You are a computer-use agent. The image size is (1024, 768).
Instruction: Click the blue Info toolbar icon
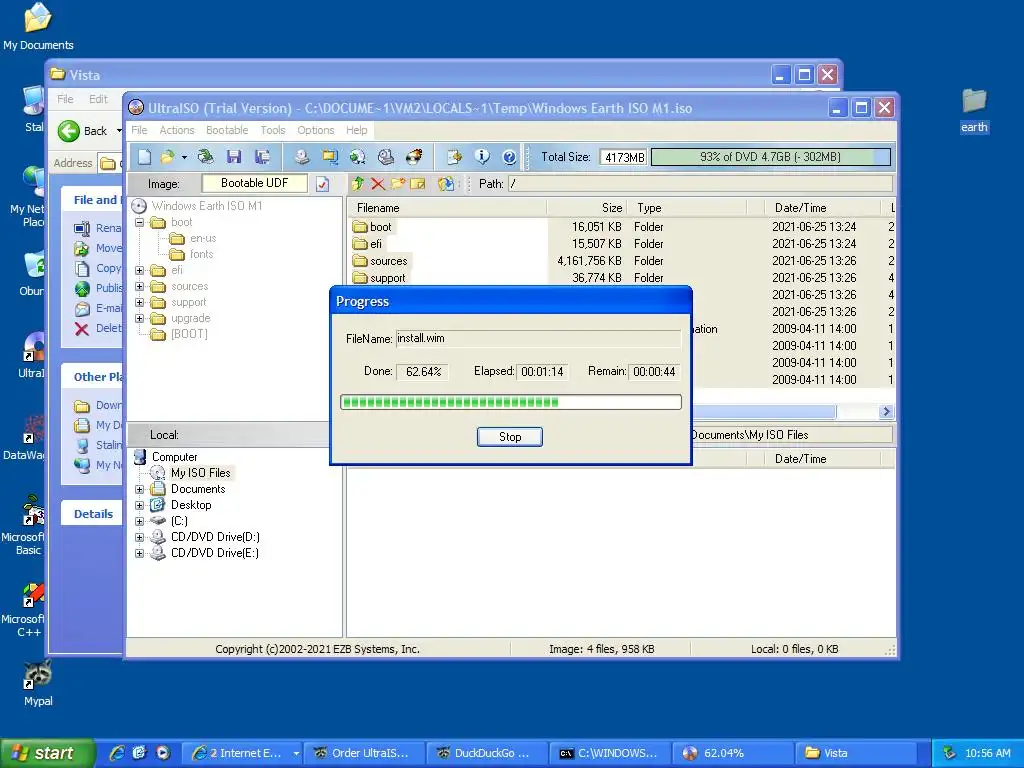pos(482,157)
